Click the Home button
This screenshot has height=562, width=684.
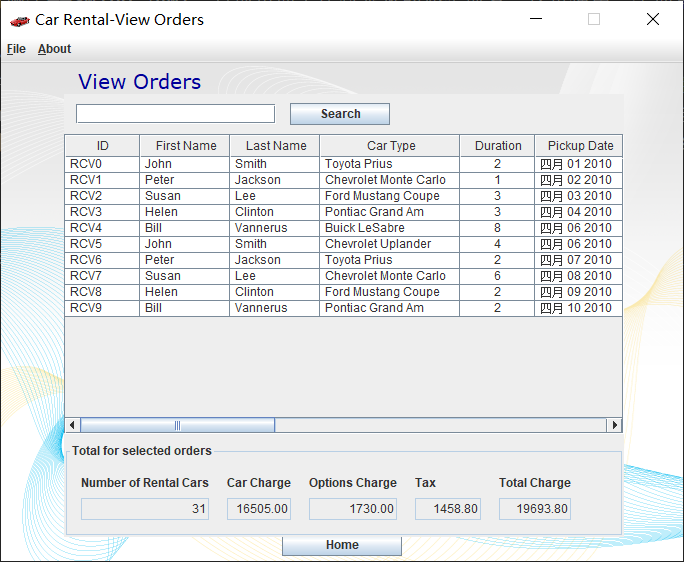(342, 545)
